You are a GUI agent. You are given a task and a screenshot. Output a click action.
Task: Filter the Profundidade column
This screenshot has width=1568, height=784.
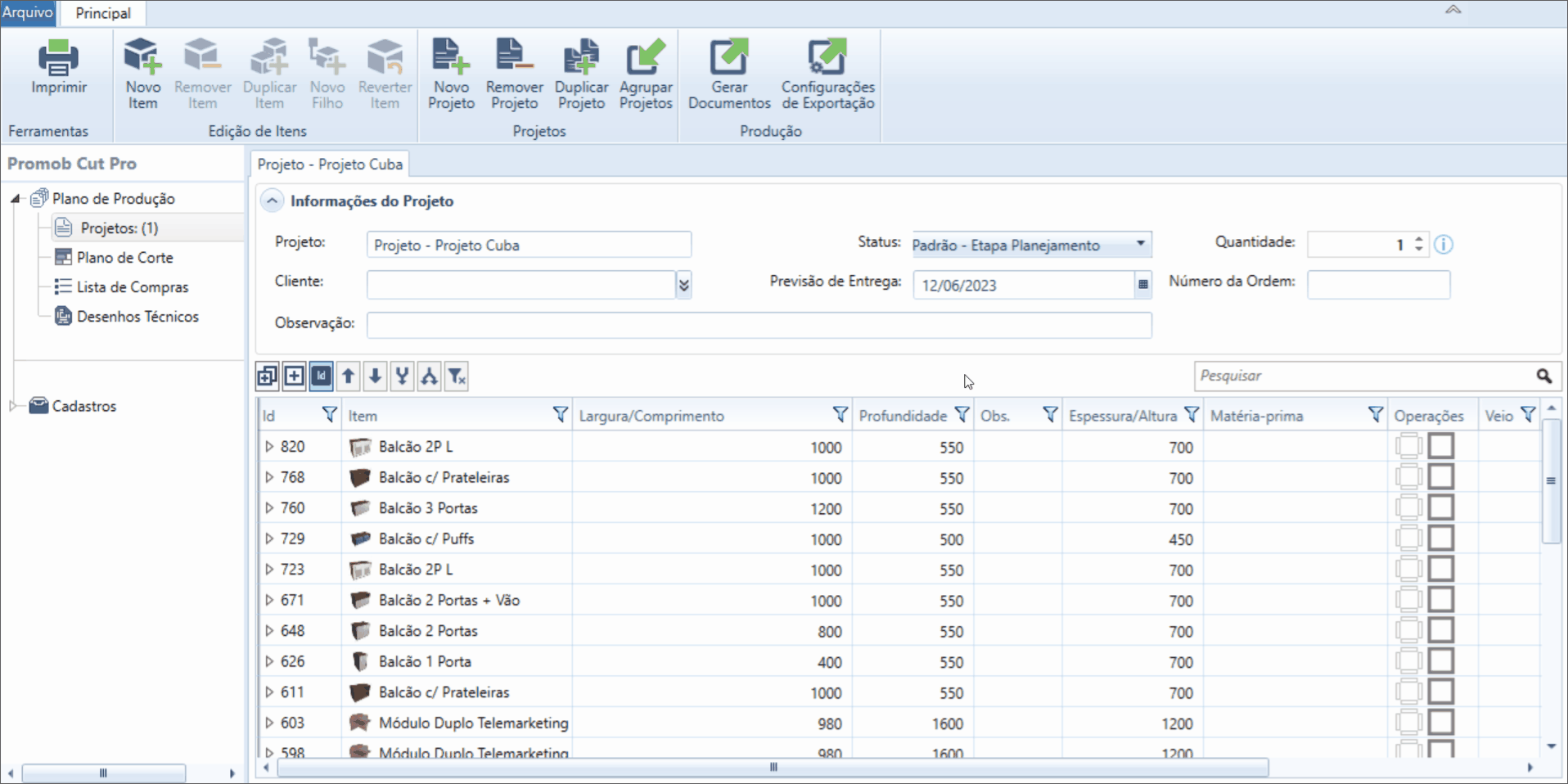(x=962, y=415)
